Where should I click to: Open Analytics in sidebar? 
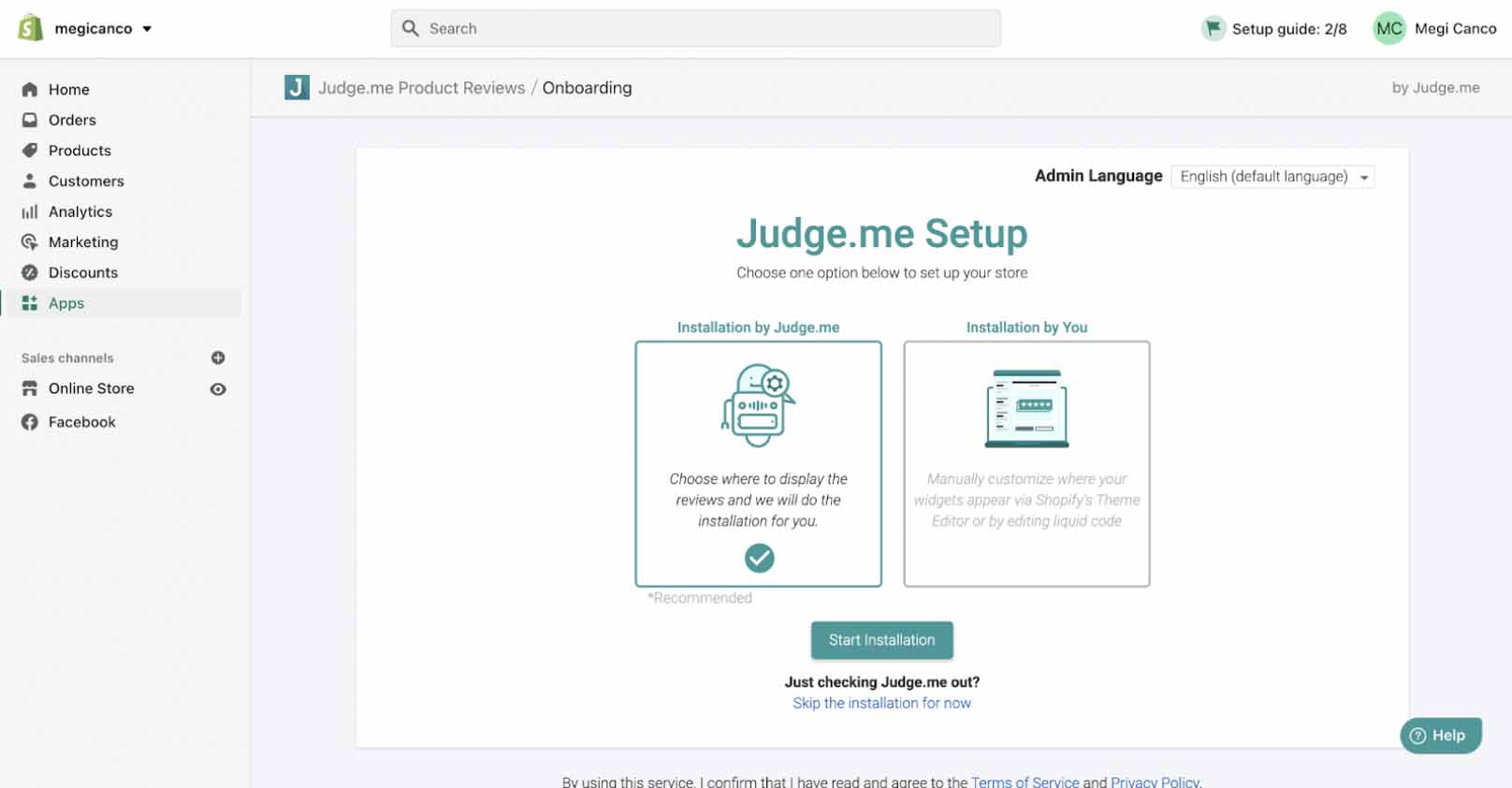80,212
